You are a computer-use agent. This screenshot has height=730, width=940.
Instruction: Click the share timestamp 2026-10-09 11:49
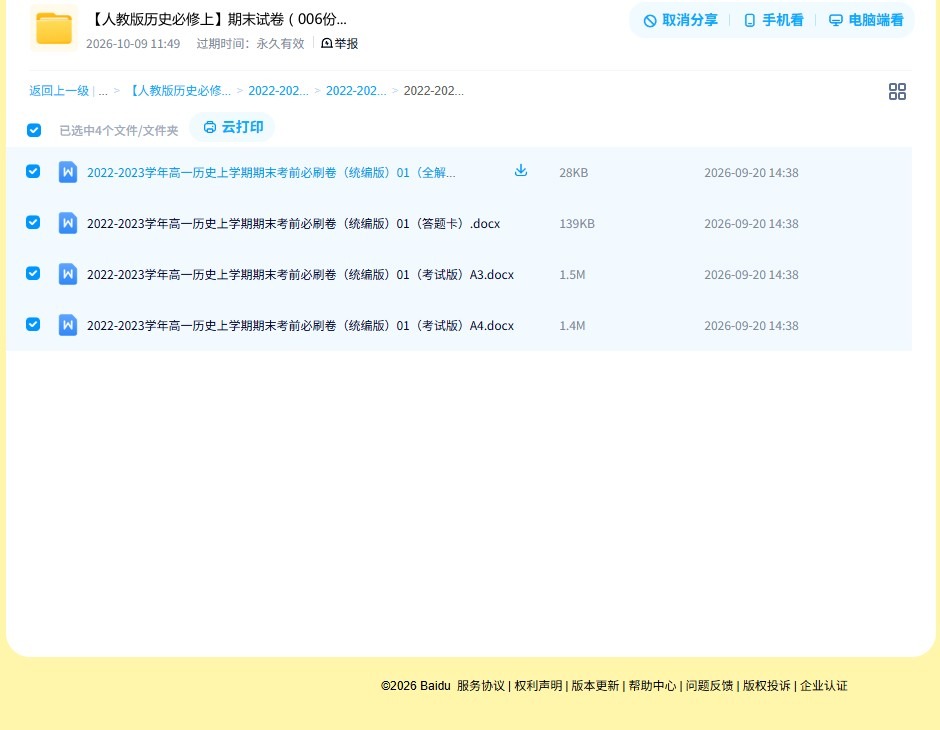[133, 44]
